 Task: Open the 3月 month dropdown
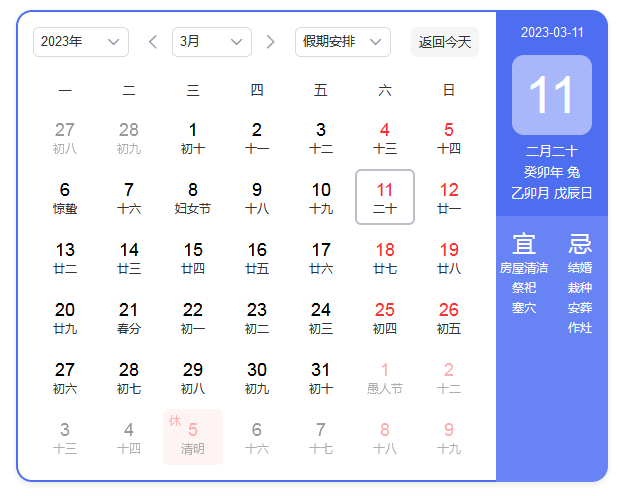tap(211, 42)
